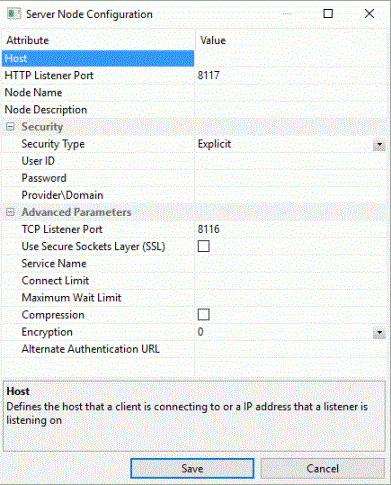Image resolution: width=391 pixels, height=485 pixels.
Task: Click the Connect Limit value field
Action: pos(291,281)
